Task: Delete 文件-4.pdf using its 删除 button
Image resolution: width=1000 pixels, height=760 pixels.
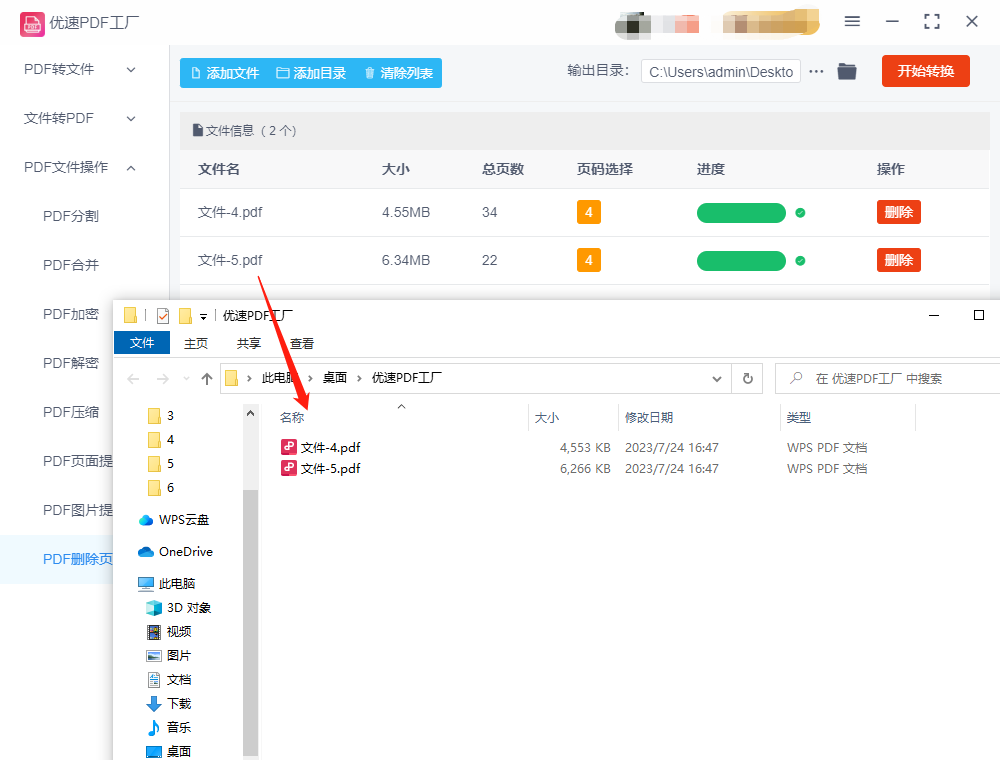Action: click(899, 212)
